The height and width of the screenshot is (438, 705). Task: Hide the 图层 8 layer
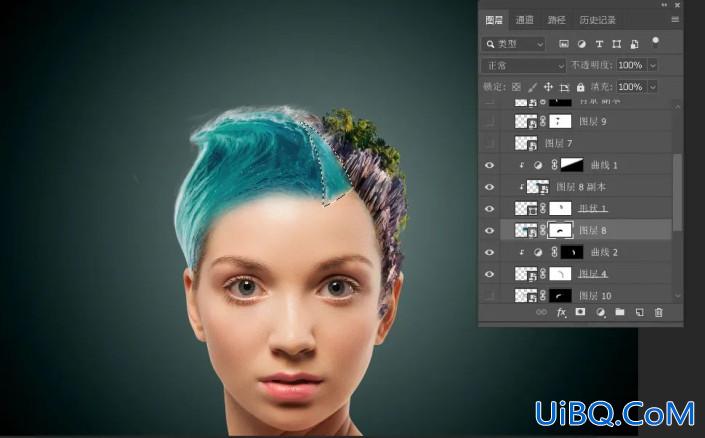pyautogui.click(x=490, y=231)
